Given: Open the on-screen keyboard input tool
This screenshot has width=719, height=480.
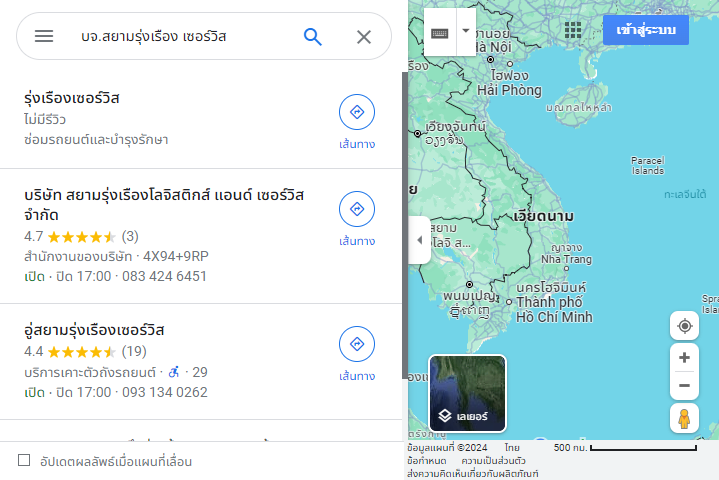Looking at the screenshot, I should (x=440, y=33).
